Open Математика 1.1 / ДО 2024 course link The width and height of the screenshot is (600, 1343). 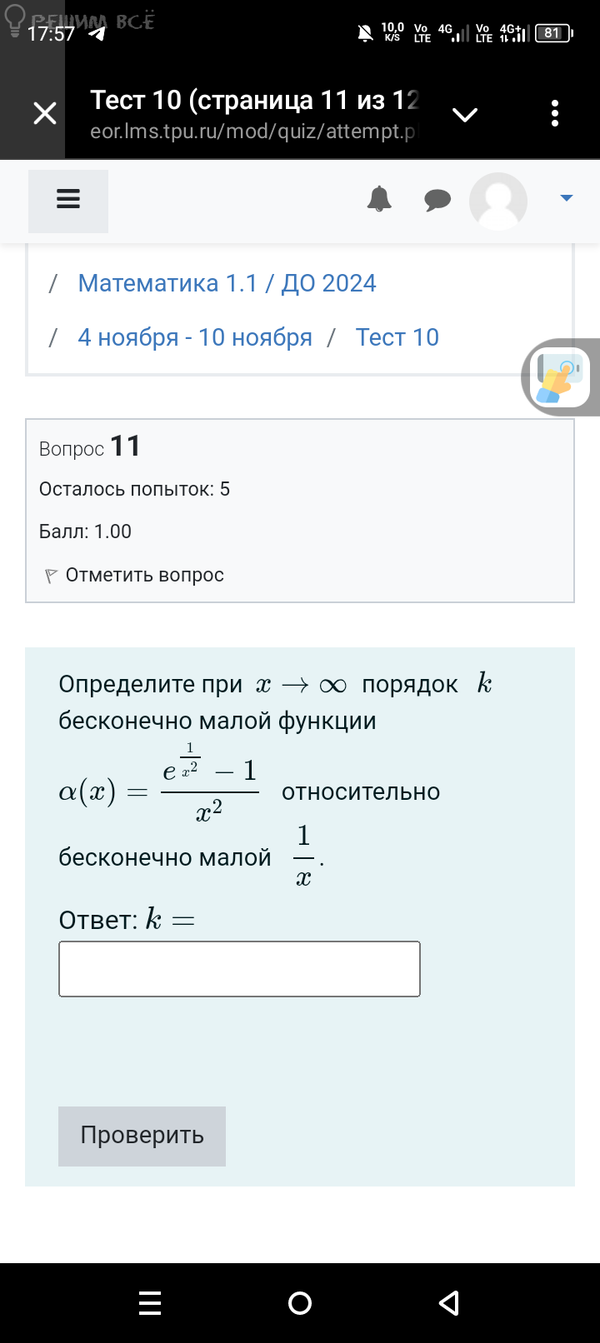click(227, 283)
